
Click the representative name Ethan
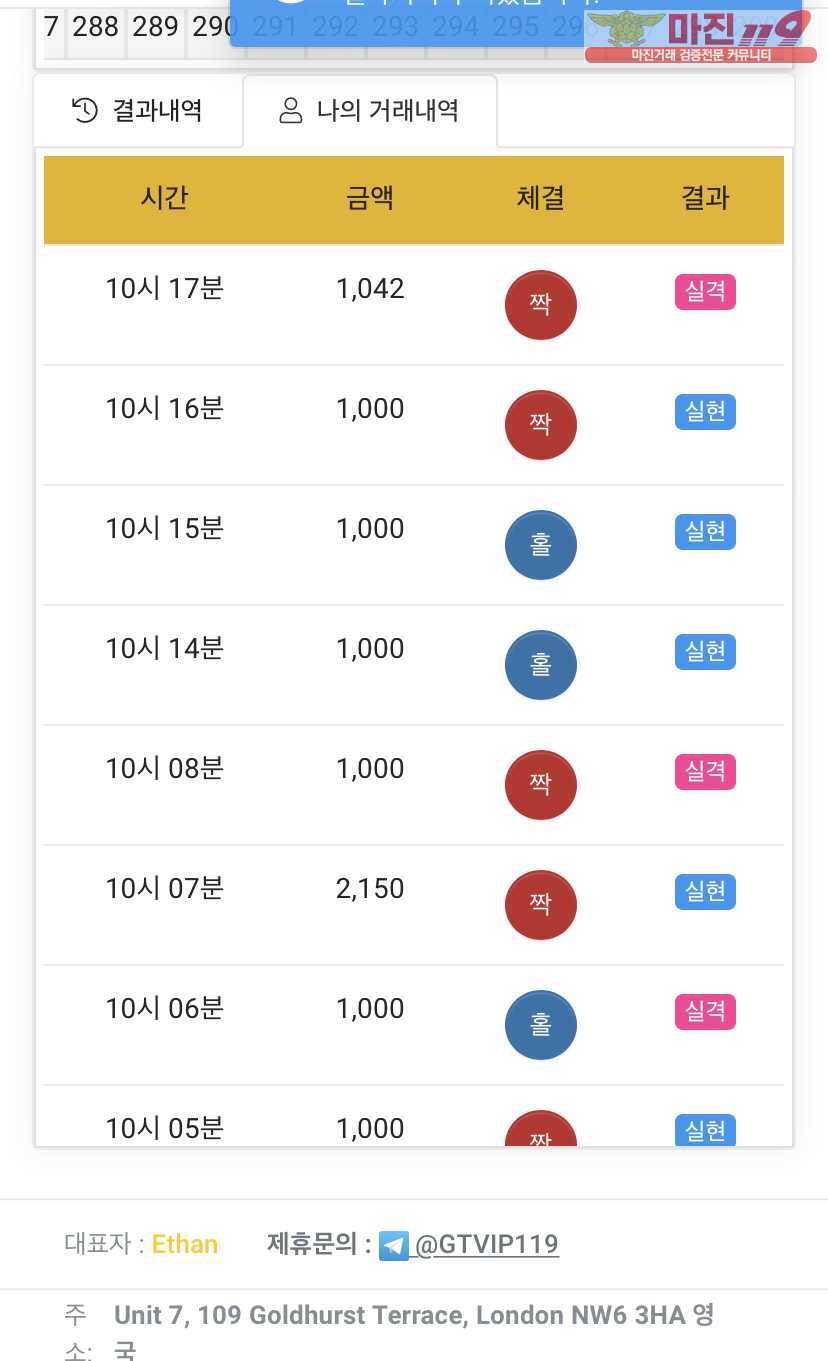click(185, 1245)
